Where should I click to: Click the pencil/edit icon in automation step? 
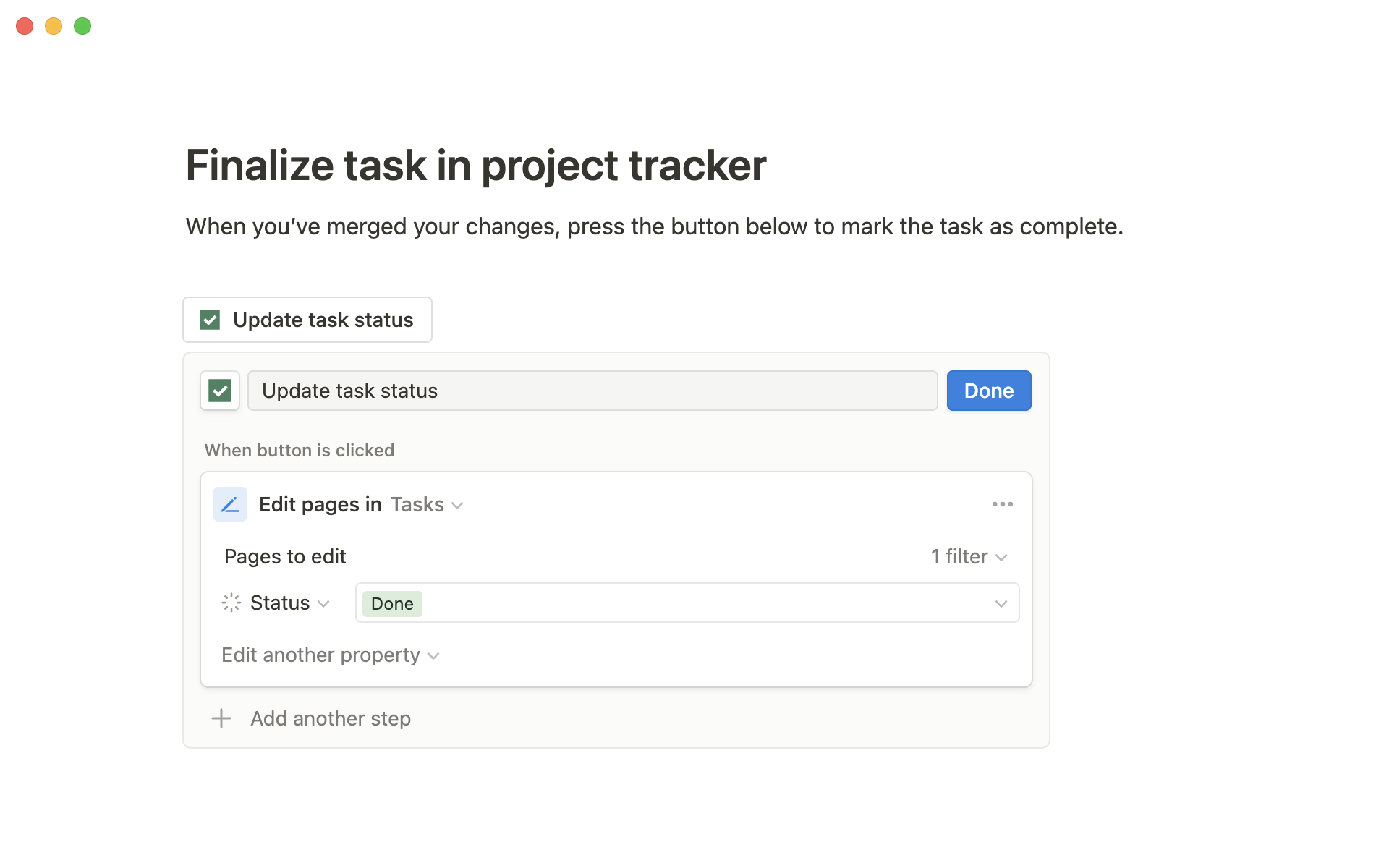tap(229, 504)
